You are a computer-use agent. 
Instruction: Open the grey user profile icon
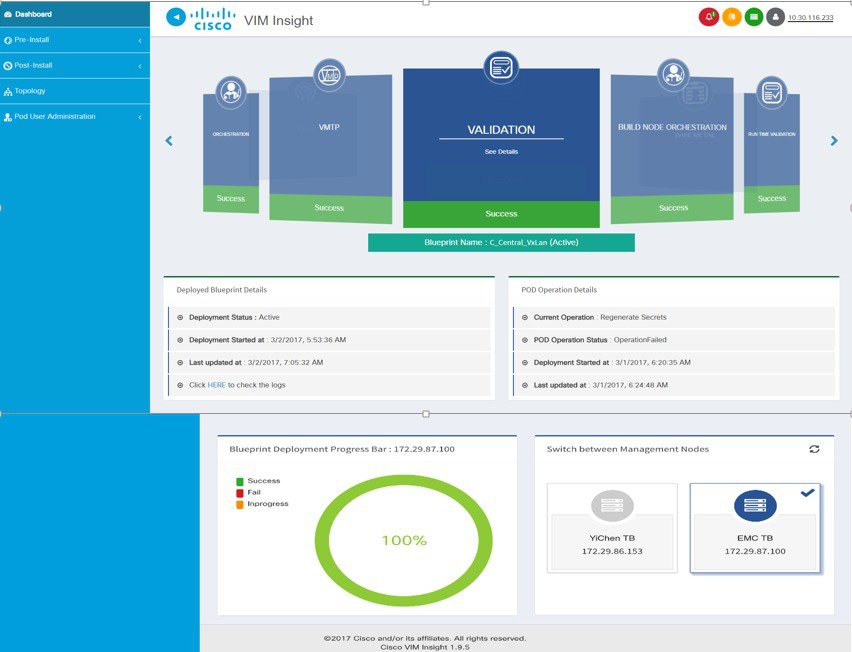pyautogui.click(x=775, y=17)
